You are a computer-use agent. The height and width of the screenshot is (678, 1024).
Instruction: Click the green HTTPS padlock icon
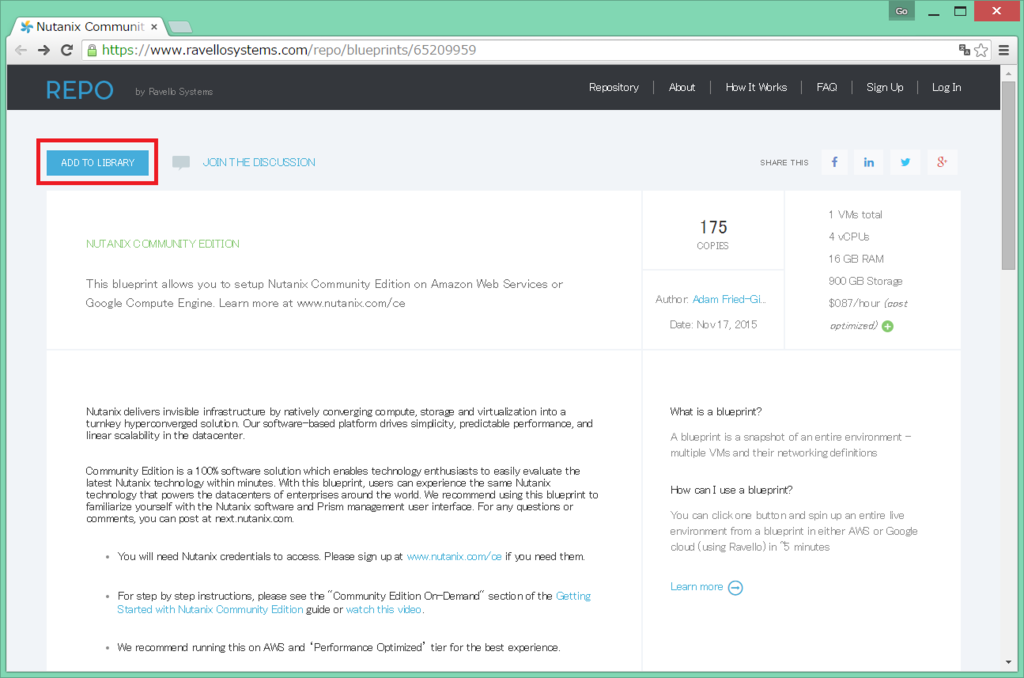click(x=92, y=50)
